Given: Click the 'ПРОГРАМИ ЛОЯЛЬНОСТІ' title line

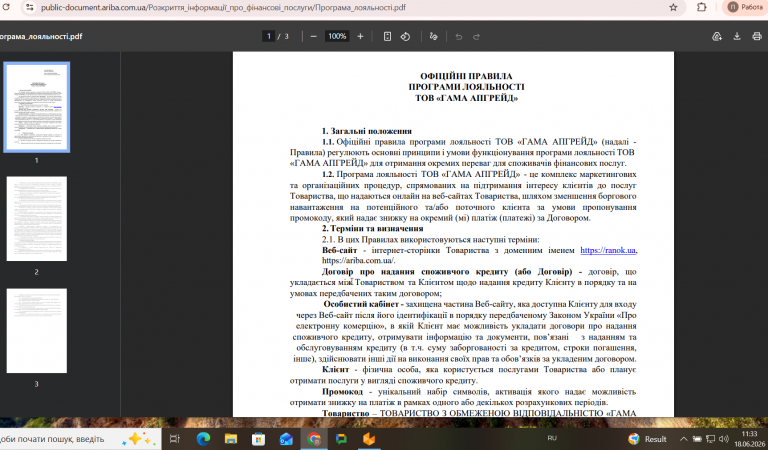Looking at the screenshot, I should (466, 87).
